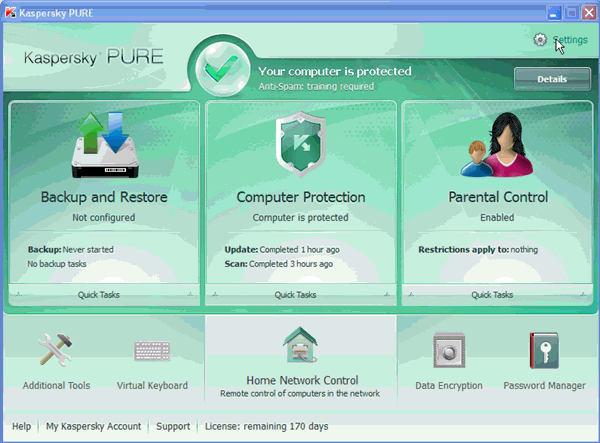Screen dimensions: 600x443
Task: Click 'Backup: Never started' status line
Action: pos(70,249)
